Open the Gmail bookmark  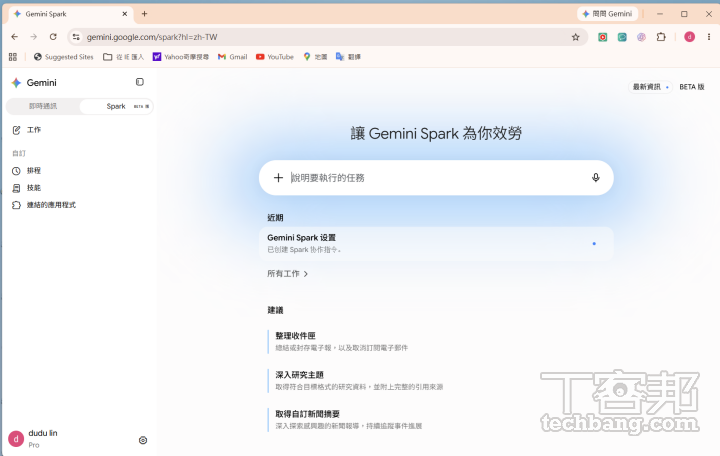232,57
